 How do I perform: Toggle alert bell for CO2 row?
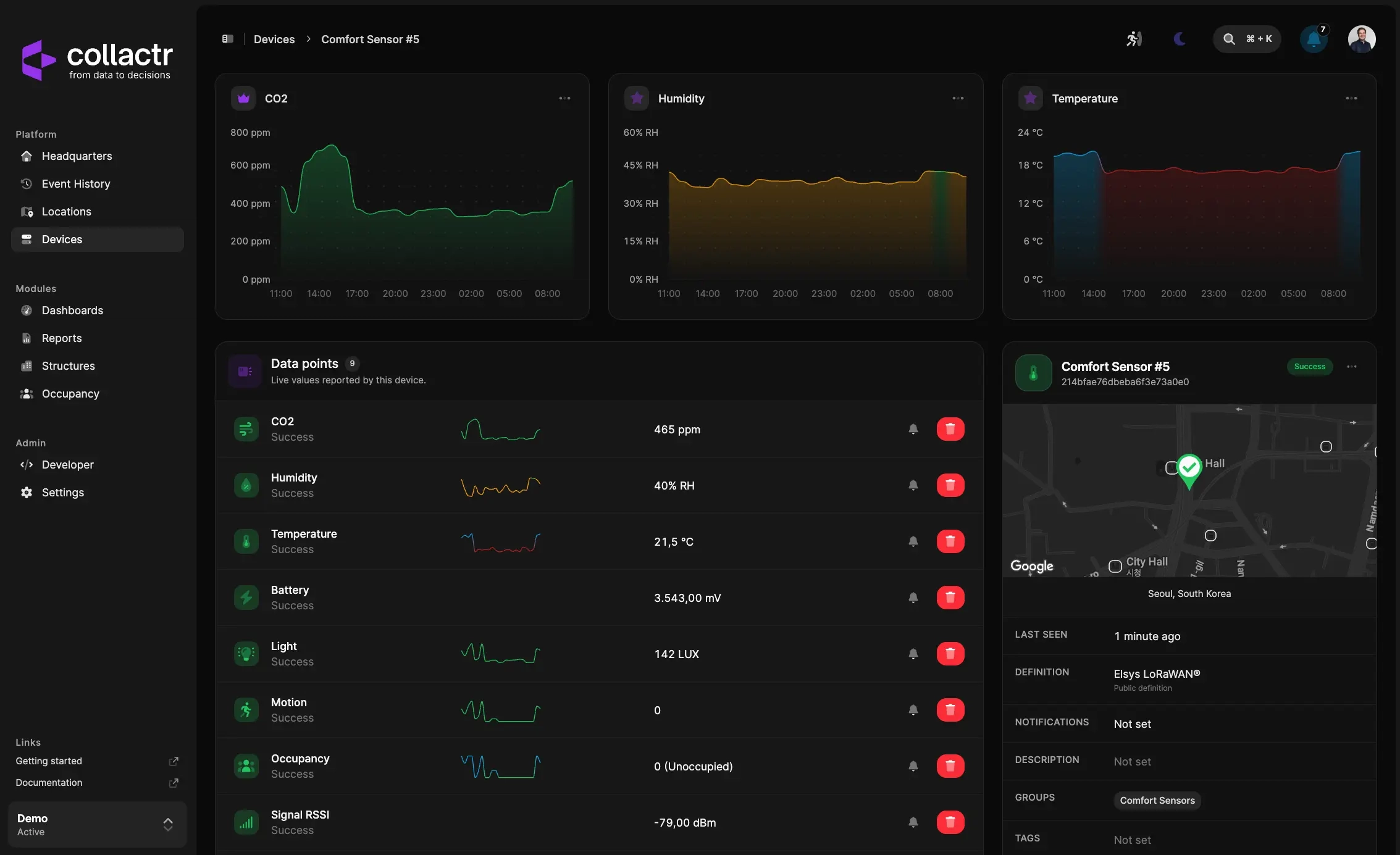pyautogui.click(x=913, y=429)
